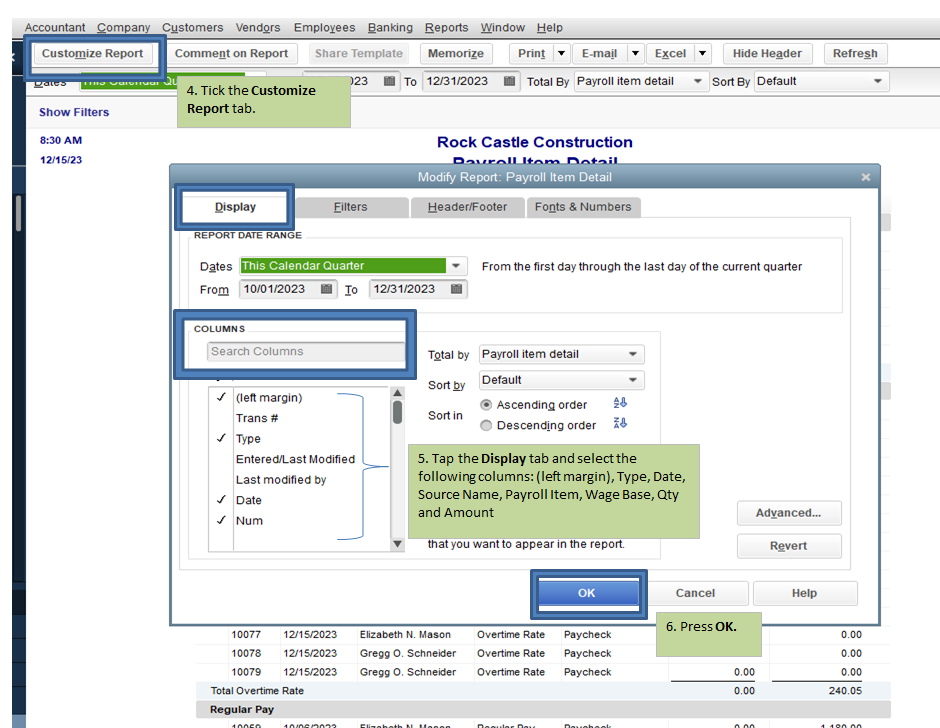This screenshot has height=728, width=940.
Task: Toggle the Entered/Last Modified column
Action: [295, 459]
